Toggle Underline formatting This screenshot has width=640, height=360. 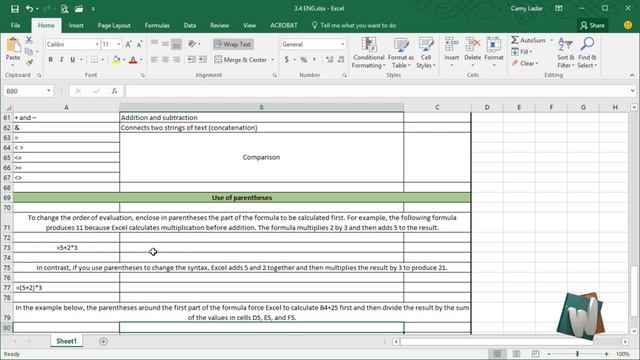(73, 60)
